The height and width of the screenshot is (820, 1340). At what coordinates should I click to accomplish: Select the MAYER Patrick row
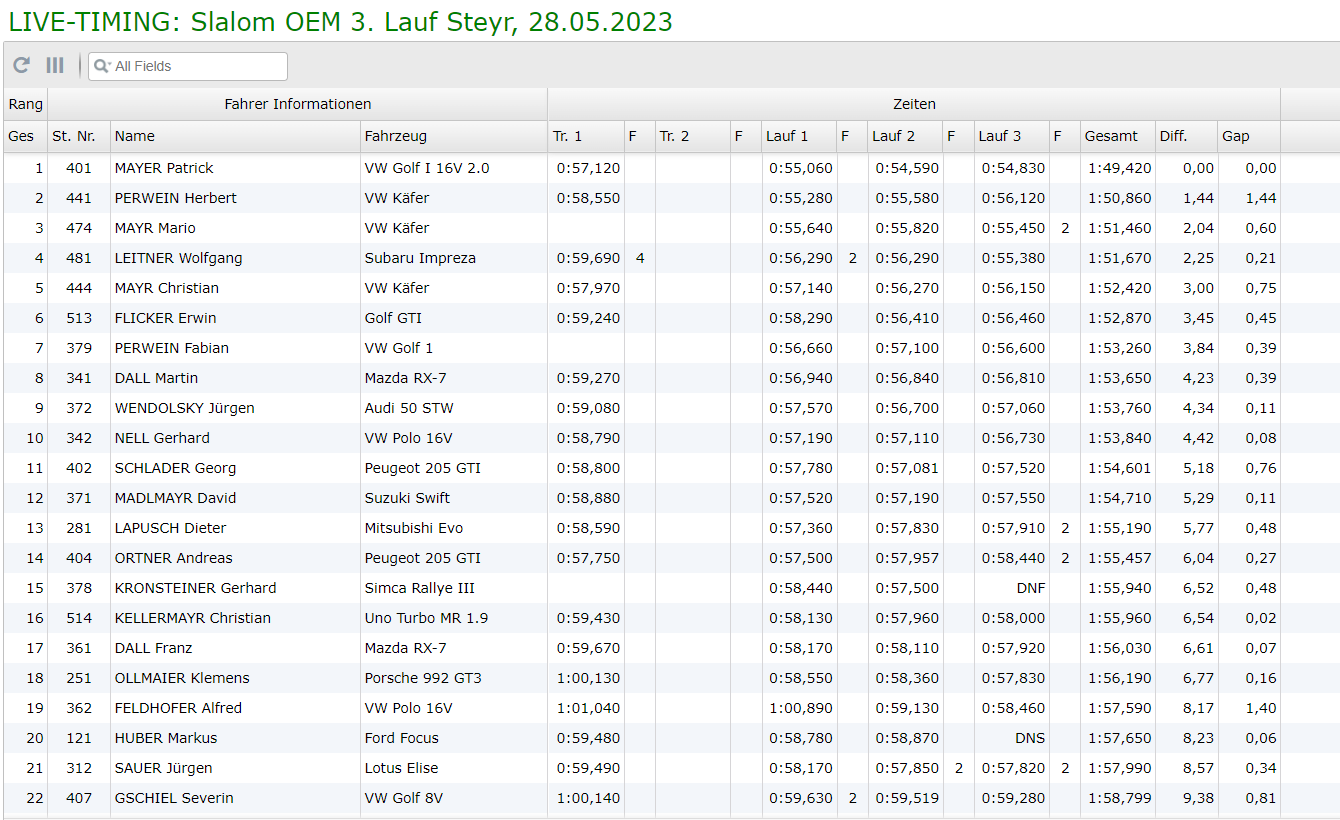pyautogui.click(x=164, y=168)
